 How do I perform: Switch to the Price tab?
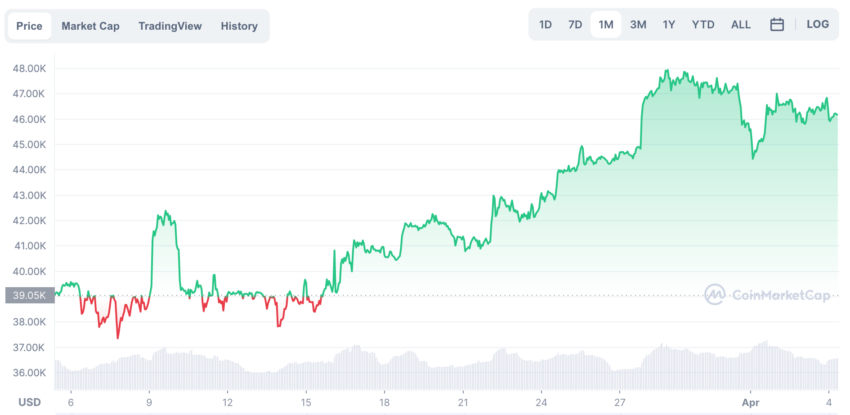pyautogui.click(x=29, y=26)
